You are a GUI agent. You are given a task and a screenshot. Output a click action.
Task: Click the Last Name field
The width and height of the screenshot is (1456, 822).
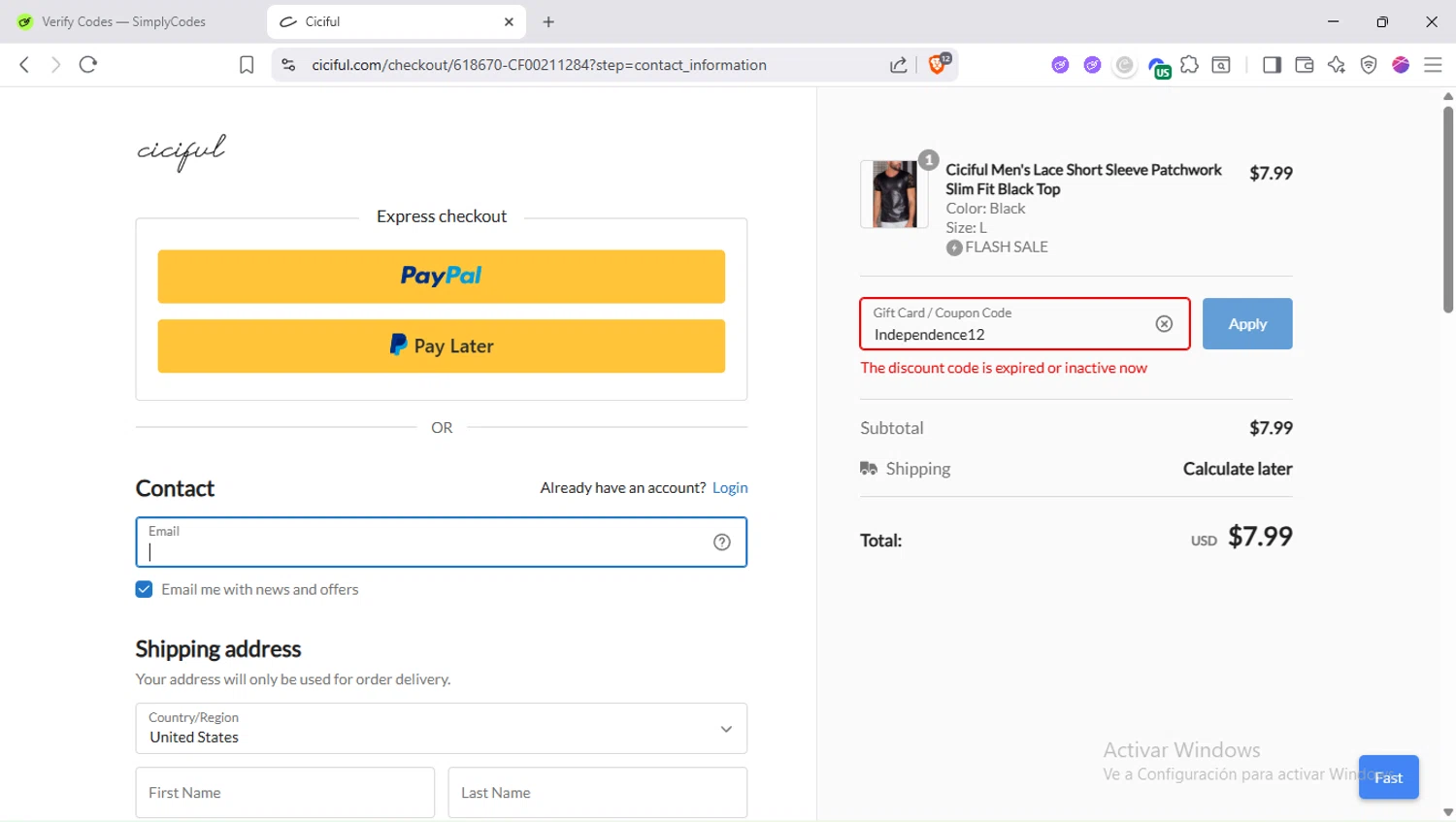click(598, 793)
